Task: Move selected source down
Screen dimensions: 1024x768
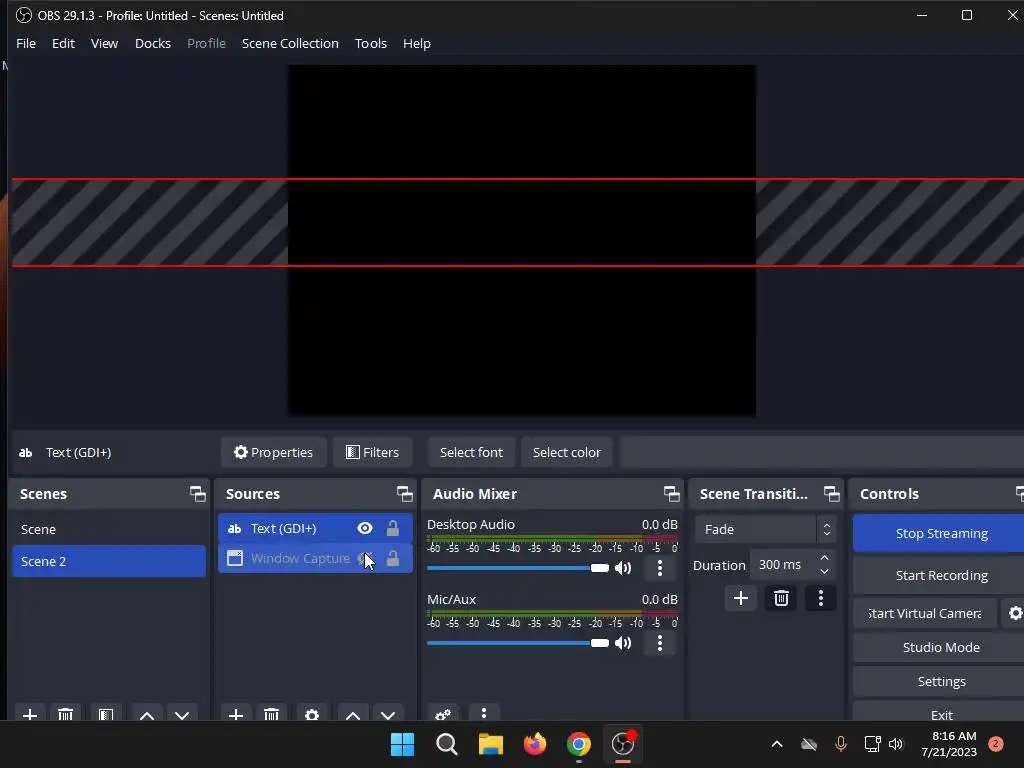Action: 388,714
